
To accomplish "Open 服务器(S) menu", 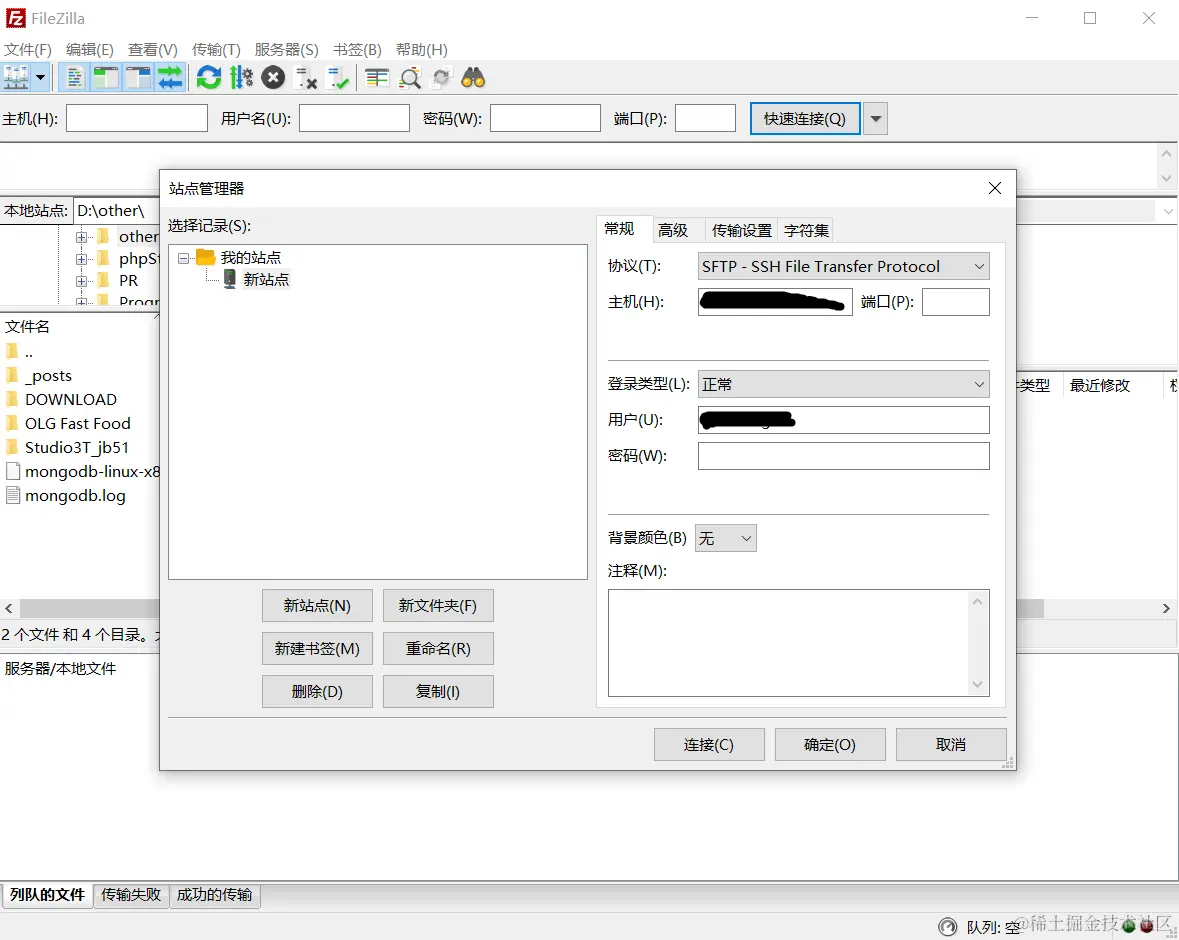I will coord(286,50).
